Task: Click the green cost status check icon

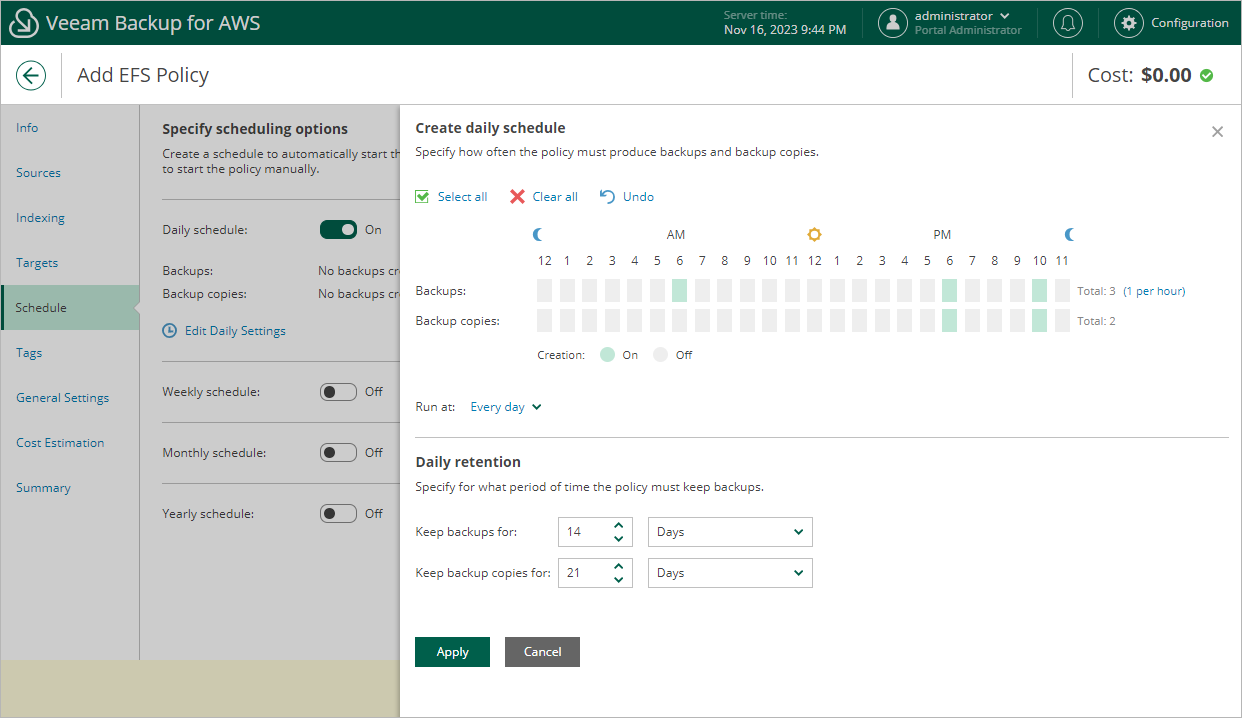Action: pos(1207,75)
